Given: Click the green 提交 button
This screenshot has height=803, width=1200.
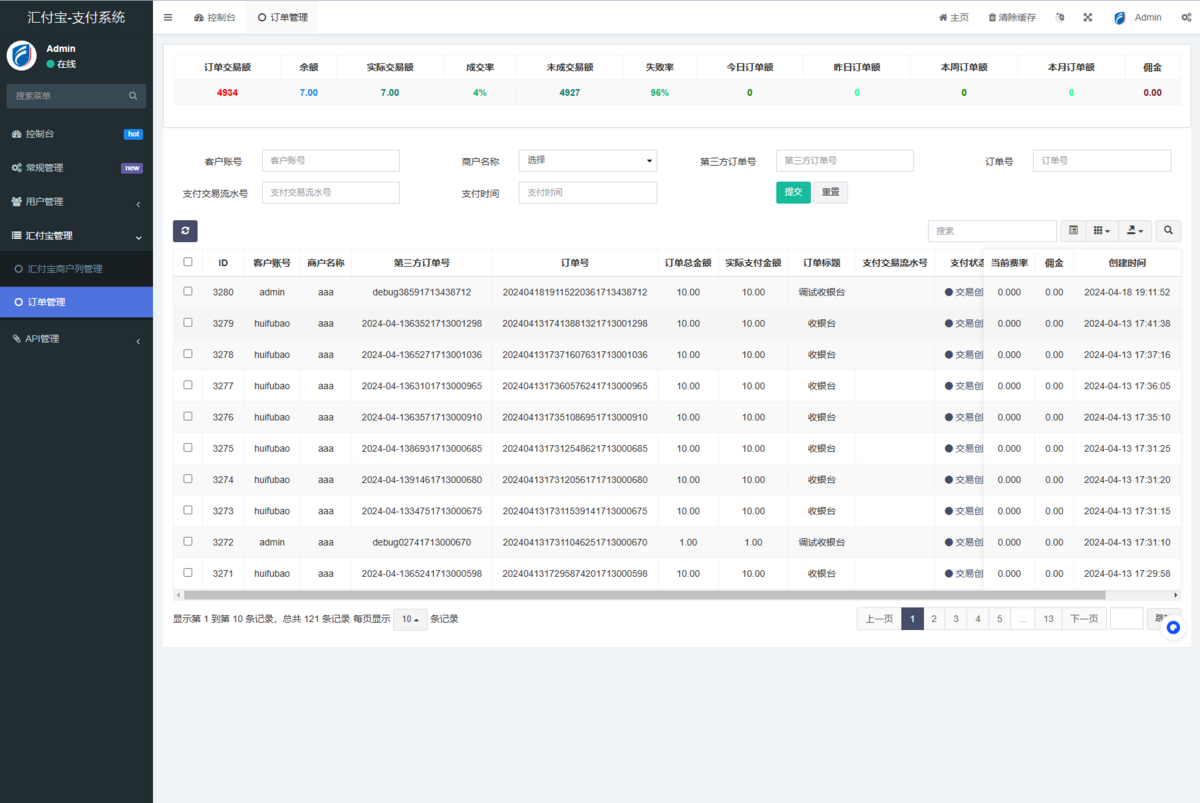Looking at the screenshot, I should pyautogui.click(x=793, y=192).
